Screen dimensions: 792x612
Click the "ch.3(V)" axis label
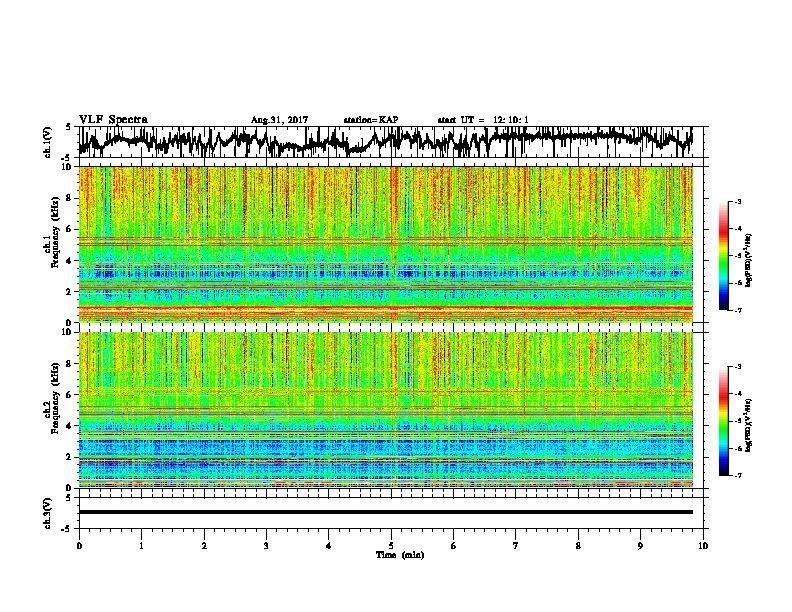tap(48, 513)
